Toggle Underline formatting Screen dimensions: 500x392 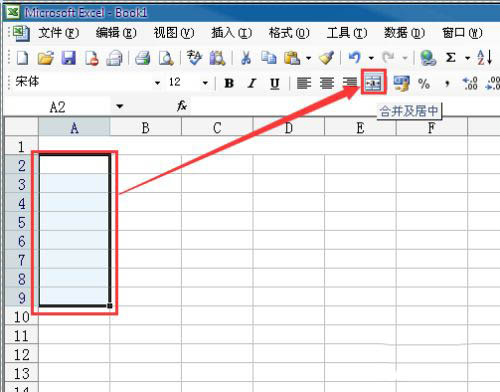click(x=274, y=83)
